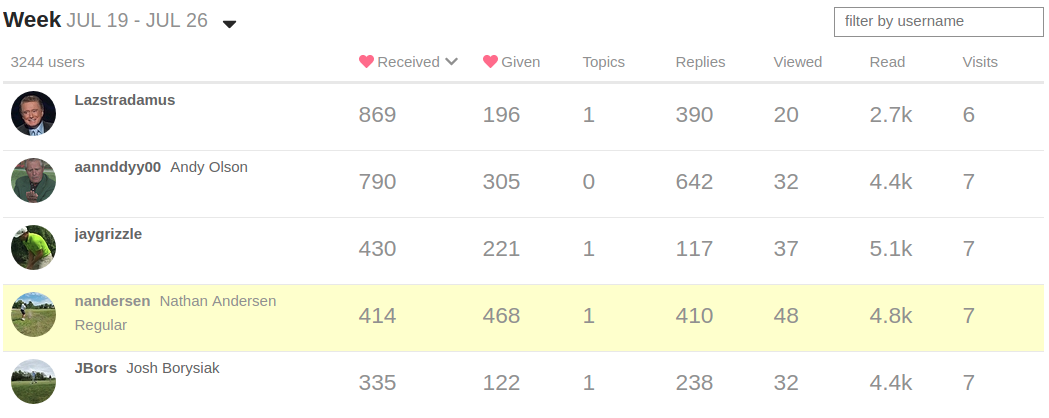Sort by Read column header
1049x418 pixels.
[887, 62]
